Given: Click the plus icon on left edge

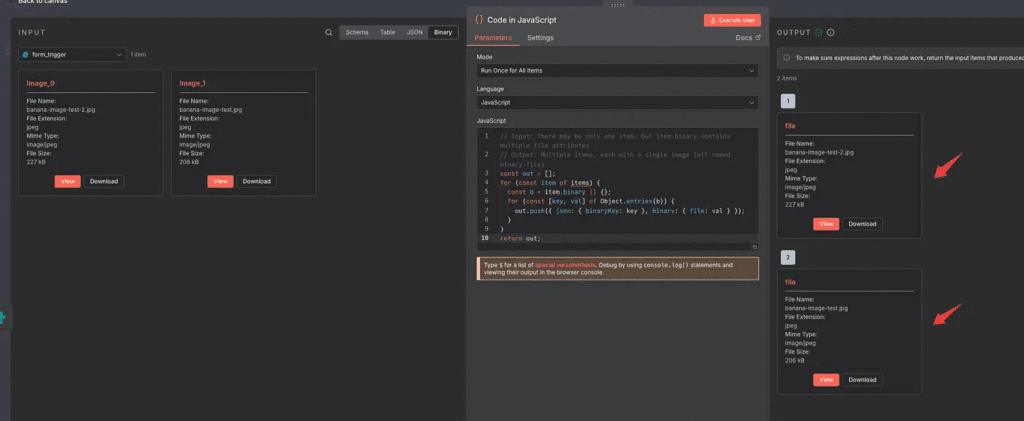Looking at the screenshot, I should (x=3, y=317).
